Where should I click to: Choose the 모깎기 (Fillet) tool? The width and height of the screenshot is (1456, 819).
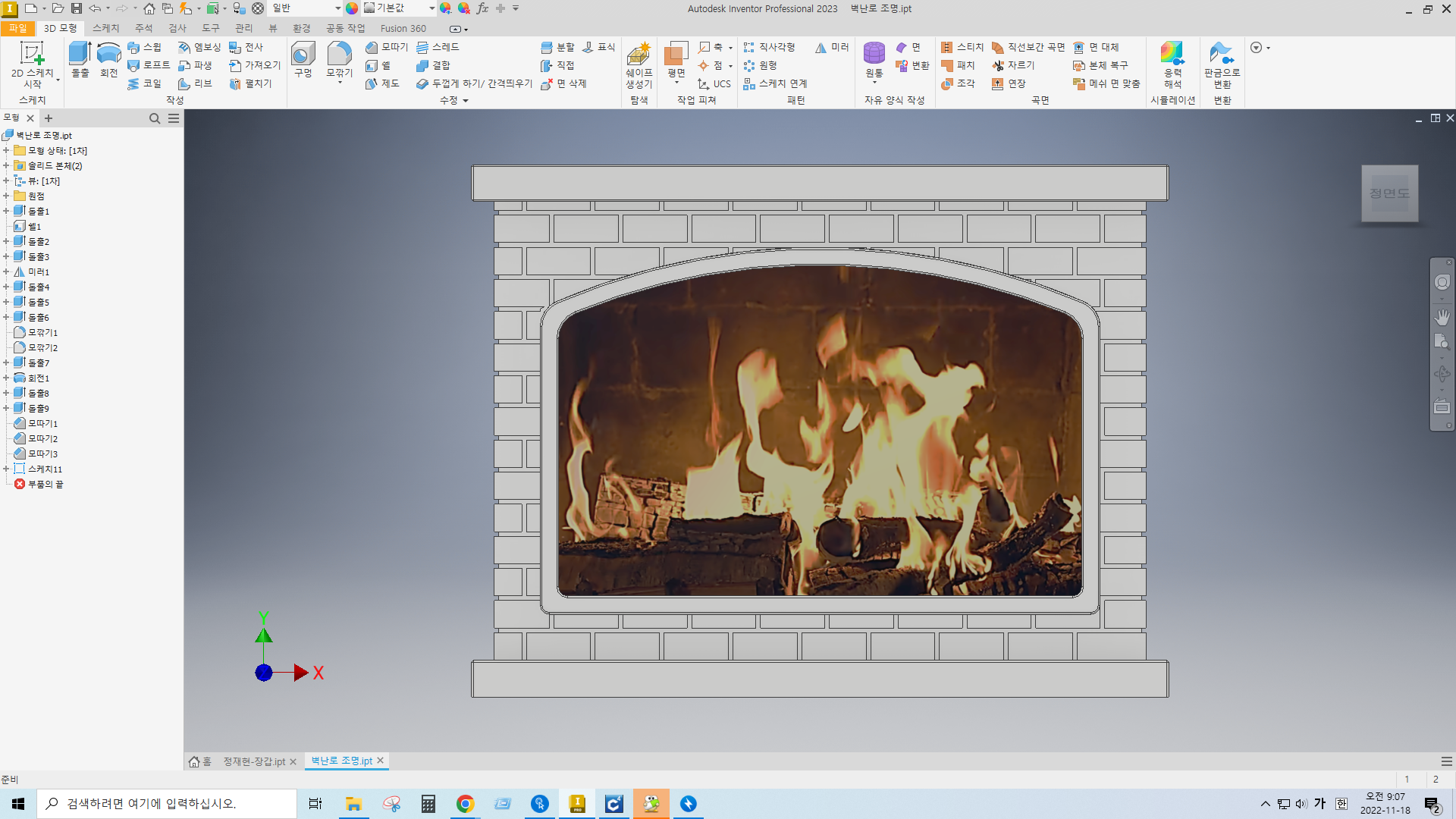click(339, 61)
